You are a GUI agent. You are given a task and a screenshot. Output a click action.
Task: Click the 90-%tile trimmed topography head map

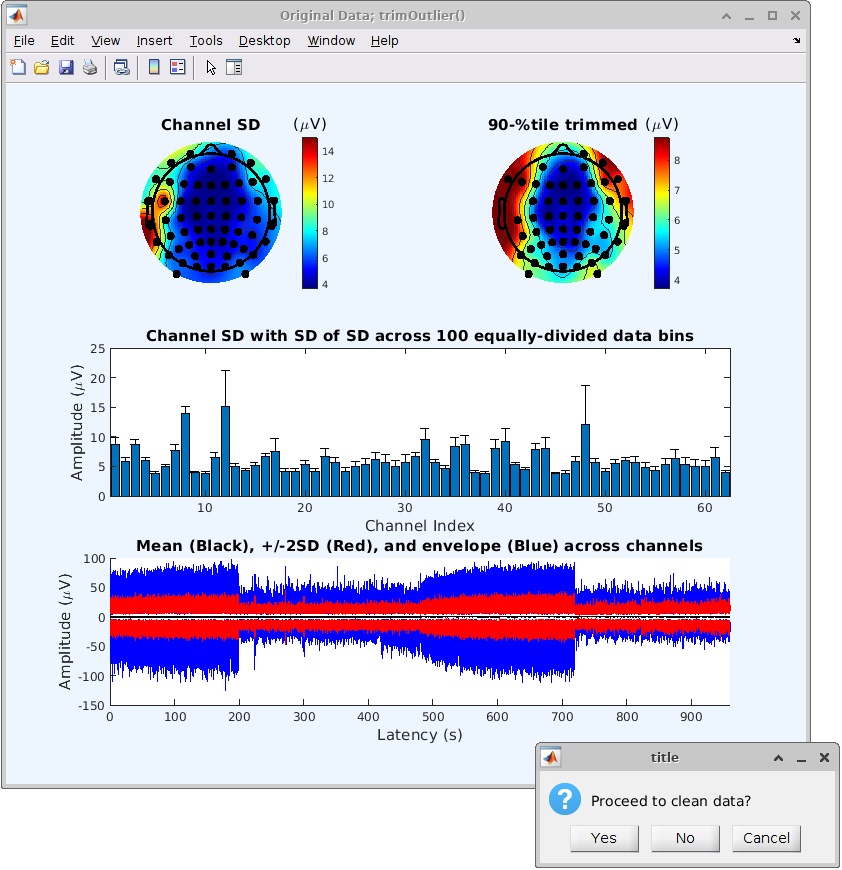pyautogui.click(x=563, y=212)
